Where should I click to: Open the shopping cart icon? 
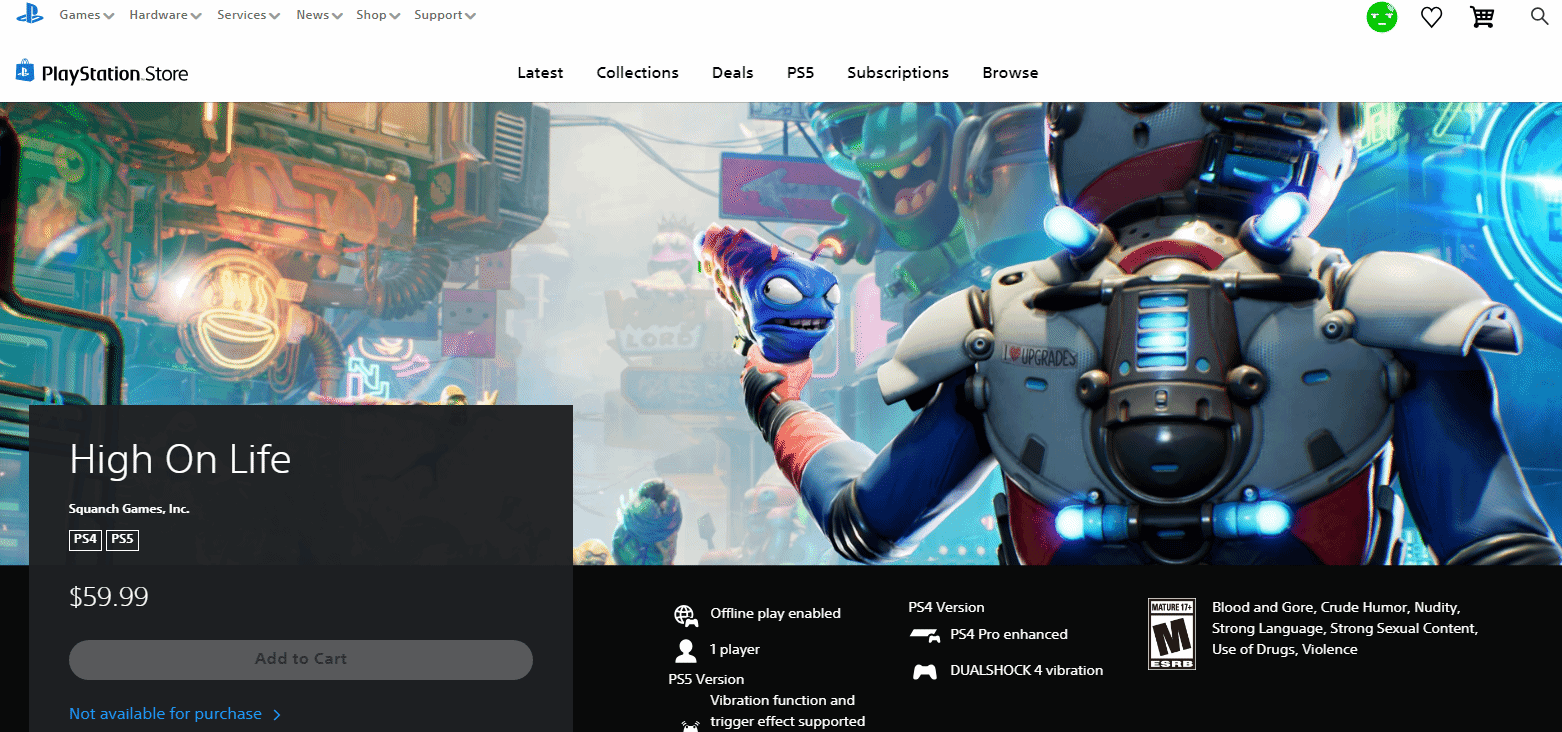[x=1482, y=17]
